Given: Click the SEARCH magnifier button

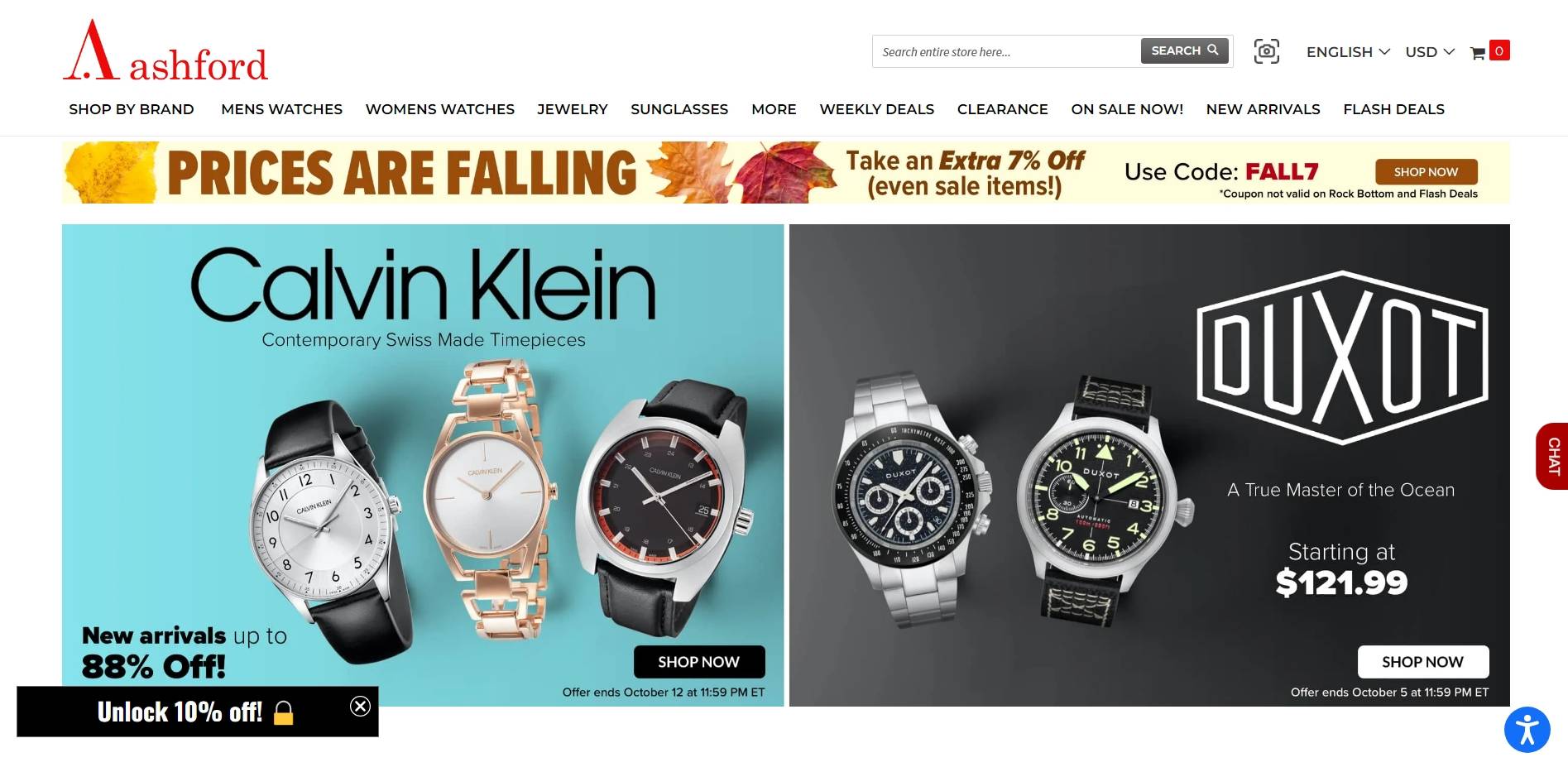Looking at the screenshot, I should 1184,50.
